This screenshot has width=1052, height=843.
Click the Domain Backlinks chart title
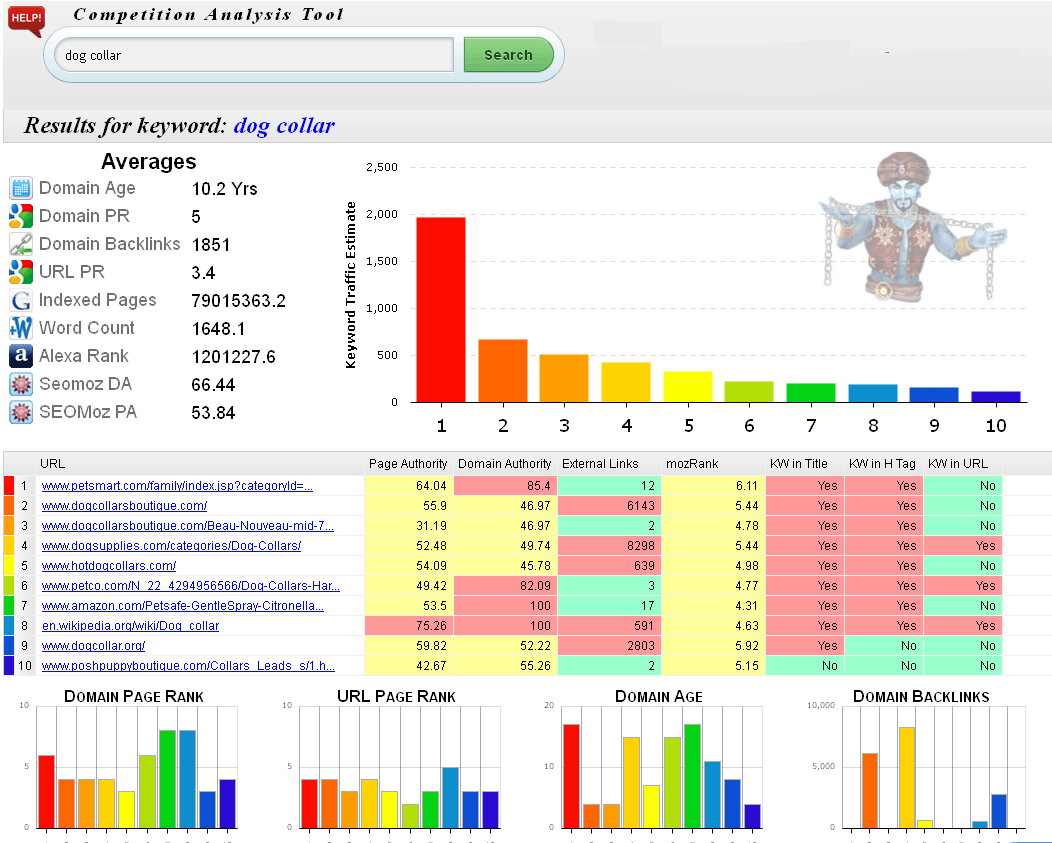point(921,697)
